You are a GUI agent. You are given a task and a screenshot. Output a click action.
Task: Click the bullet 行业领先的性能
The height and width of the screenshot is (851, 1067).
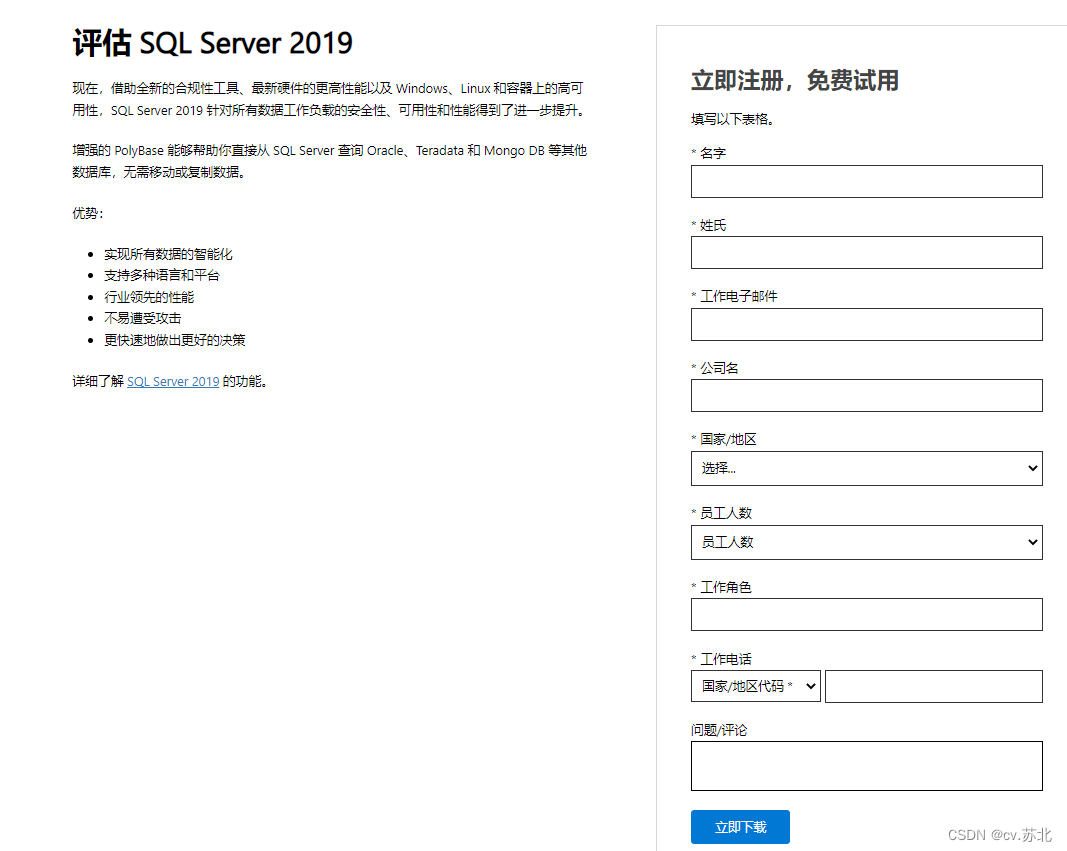(149, 297)
